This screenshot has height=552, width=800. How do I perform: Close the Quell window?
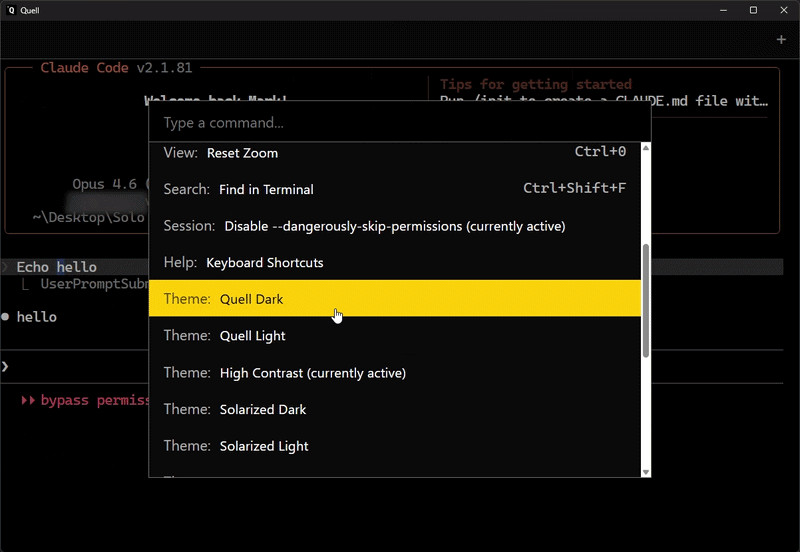(x=784, y=10)
